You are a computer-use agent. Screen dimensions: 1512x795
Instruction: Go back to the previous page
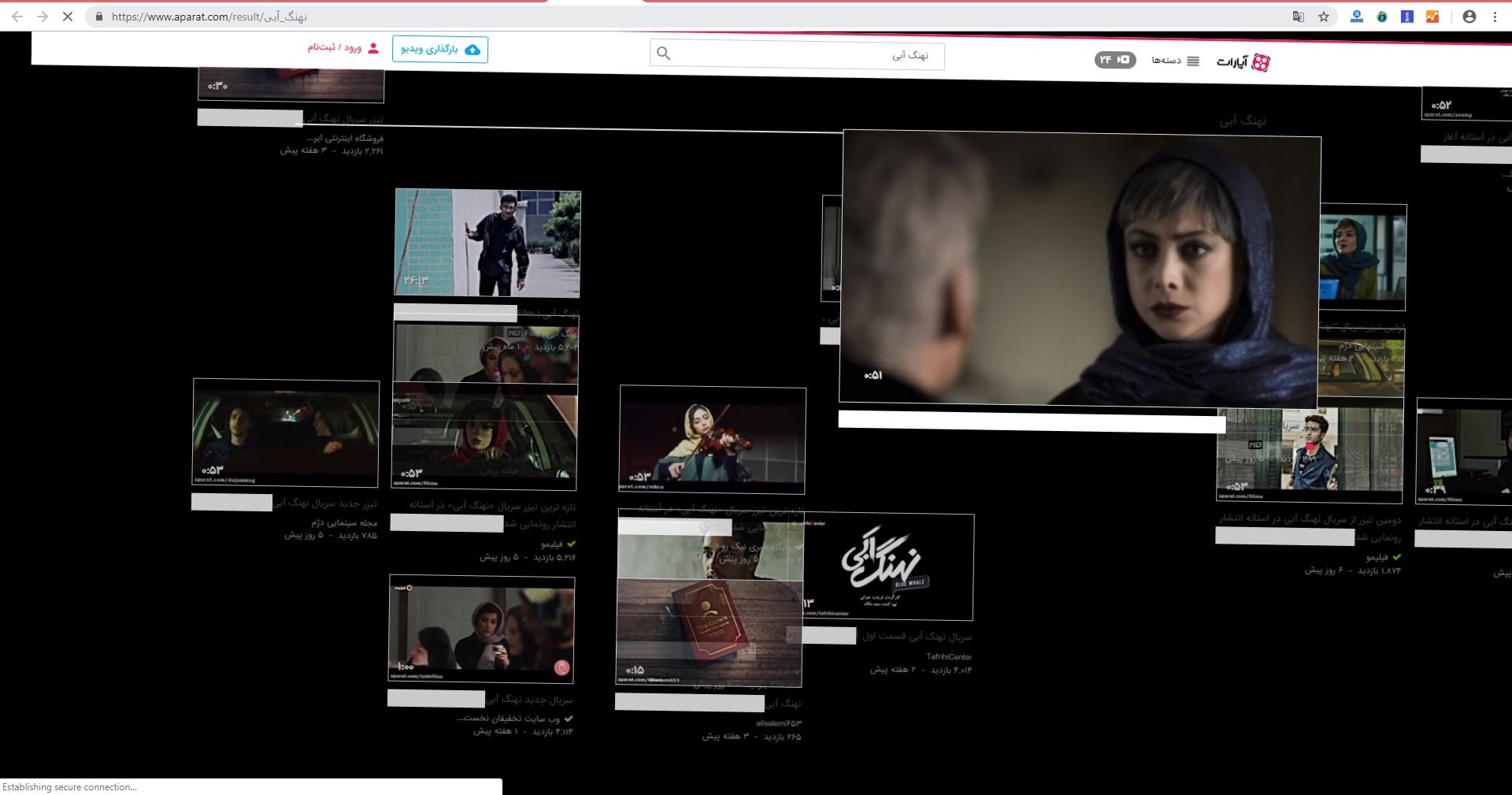coord(17,17)
